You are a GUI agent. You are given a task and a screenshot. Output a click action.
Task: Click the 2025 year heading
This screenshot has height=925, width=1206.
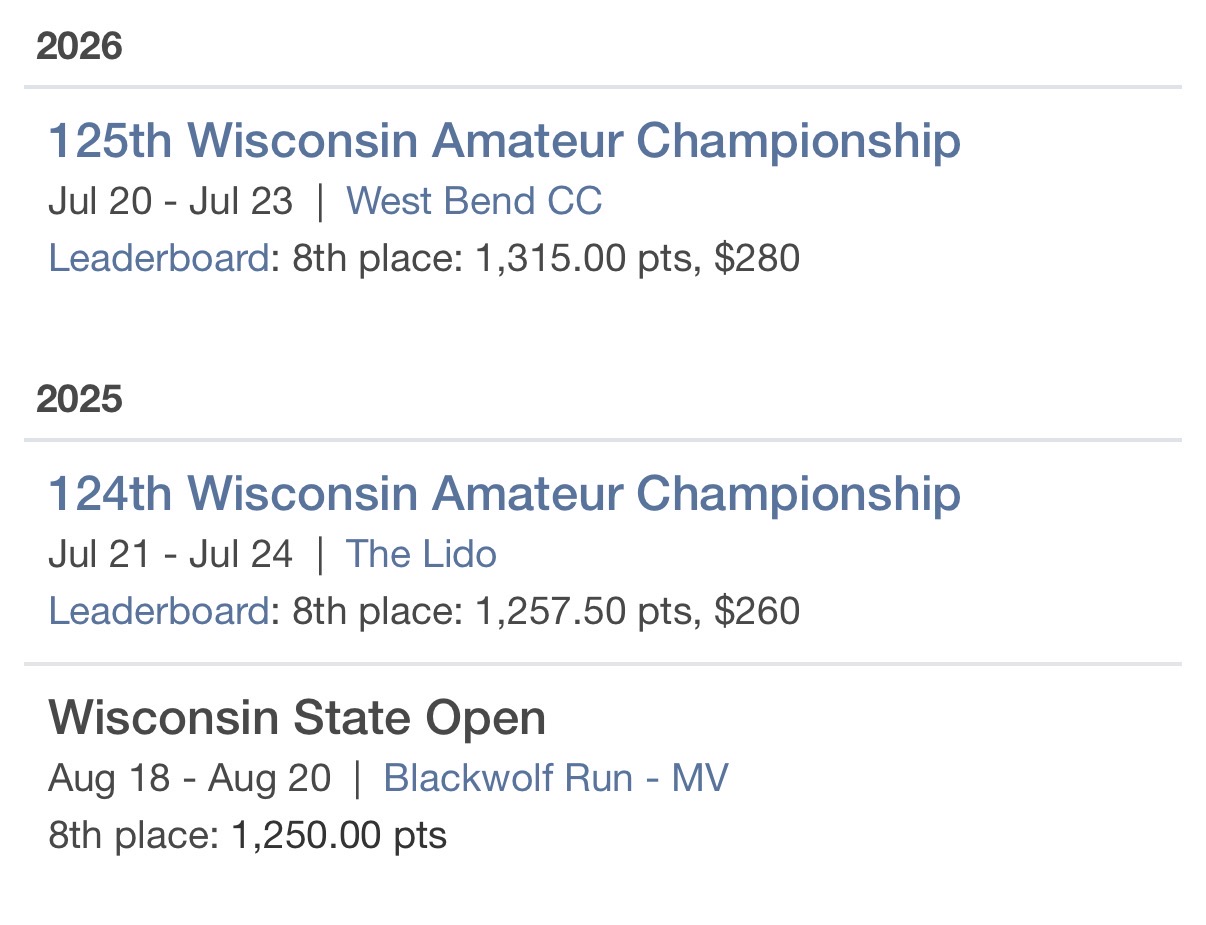pos(79,399)
